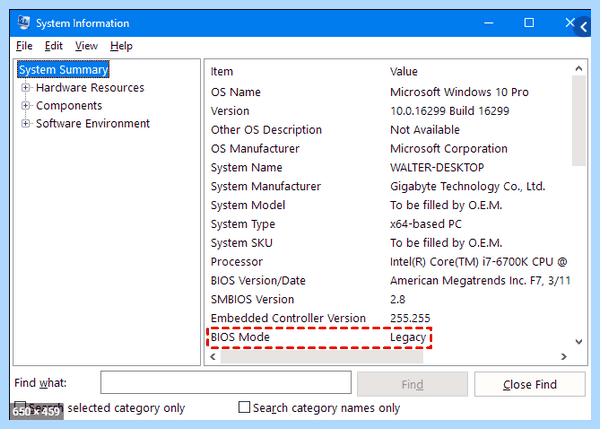Select the OS Name row
This screenshot has height=429, width=600.
388,92
